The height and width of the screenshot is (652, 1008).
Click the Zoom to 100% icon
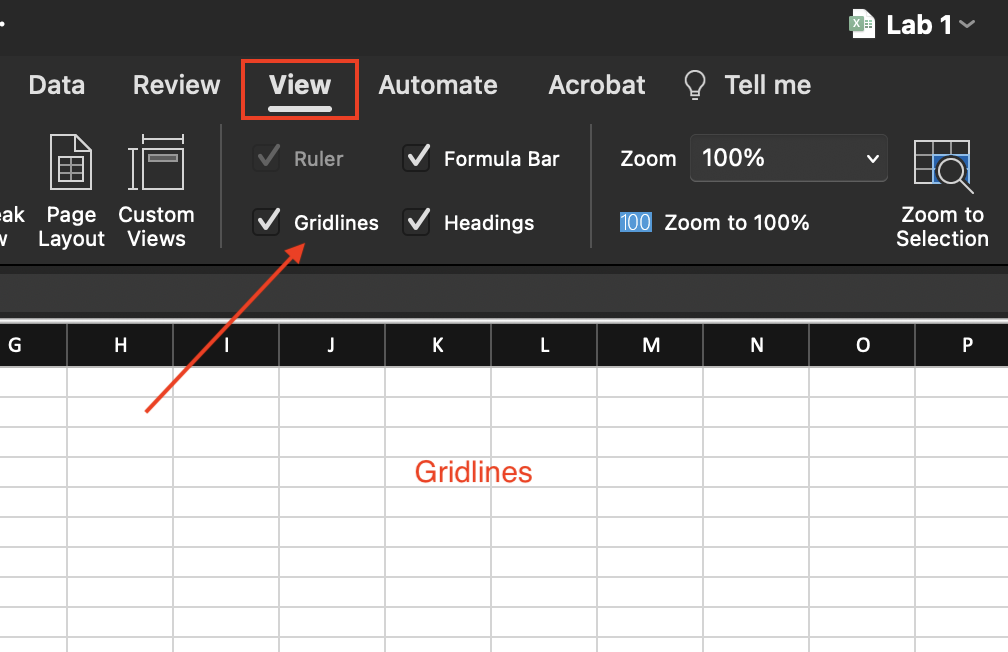[635, 222]
